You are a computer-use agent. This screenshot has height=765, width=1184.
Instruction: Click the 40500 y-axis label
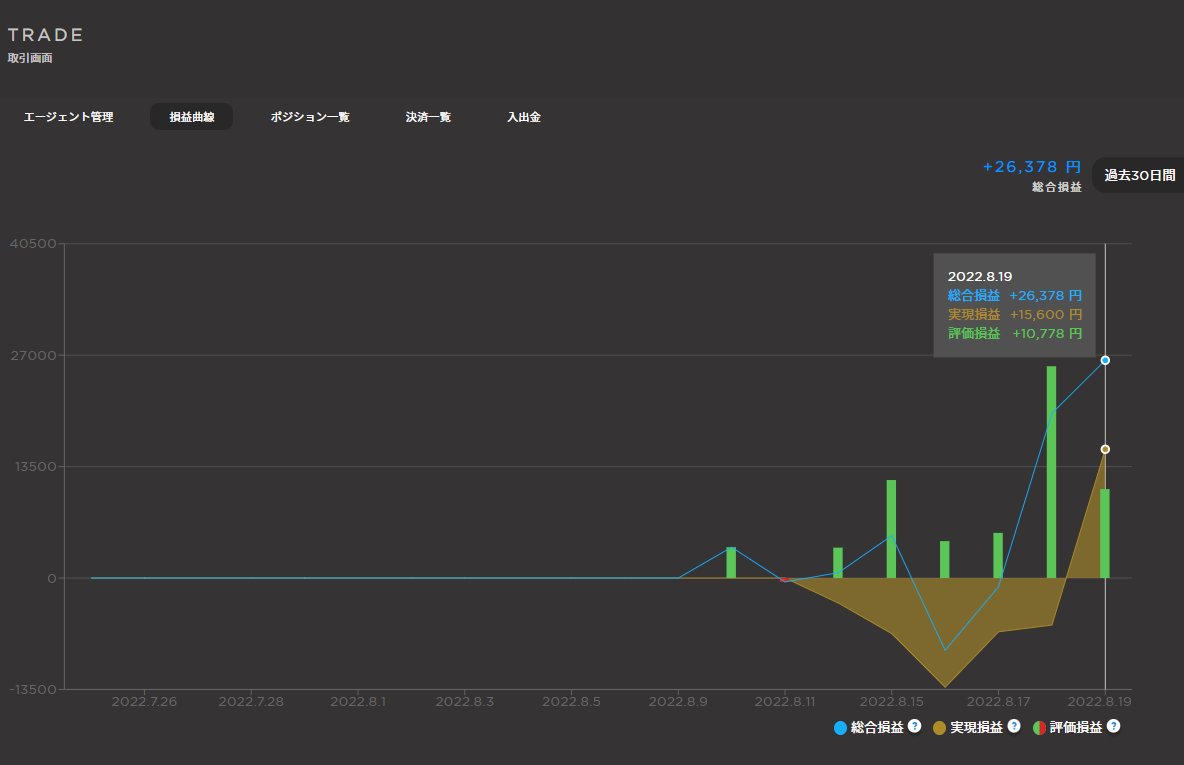point(33,244)
